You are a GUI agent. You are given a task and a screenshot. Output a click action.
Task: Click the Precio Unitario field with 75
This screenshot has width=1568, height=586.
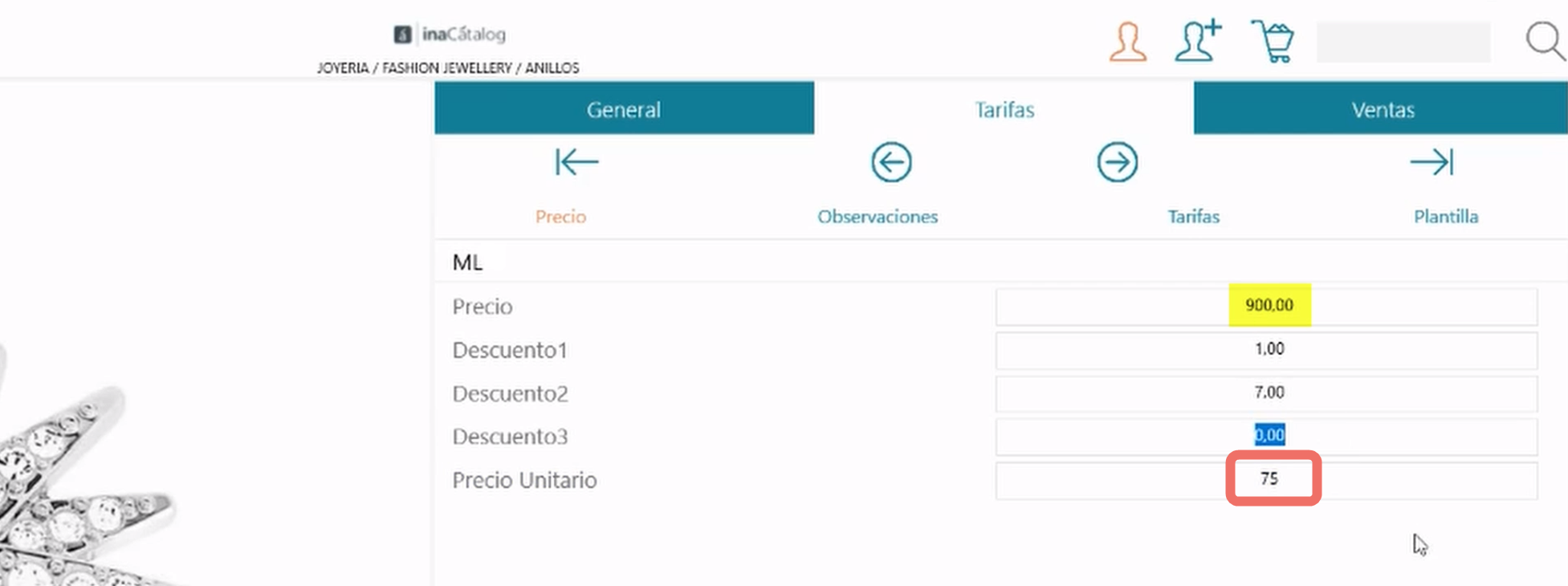(x=1267, y=480)
